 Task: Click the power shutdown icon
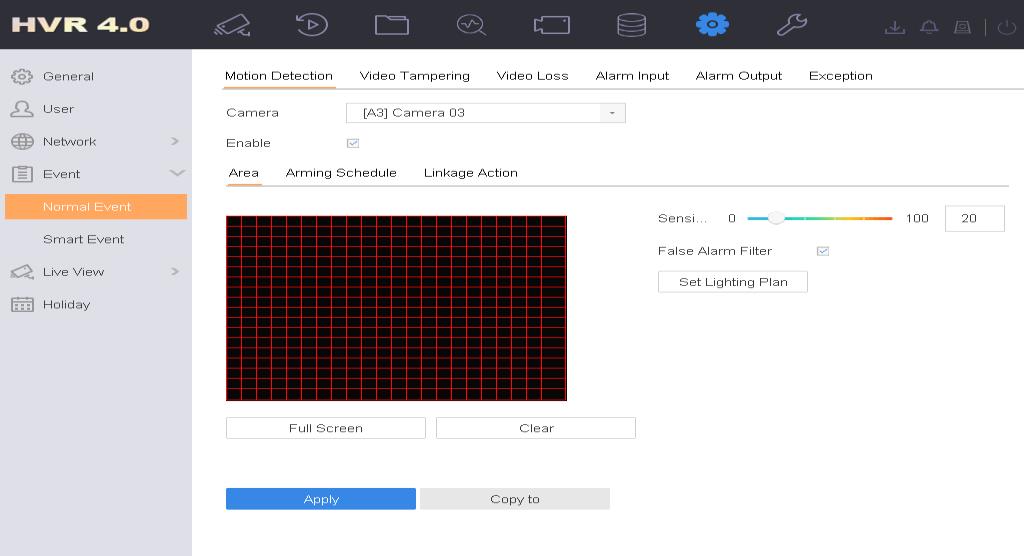1006,27
